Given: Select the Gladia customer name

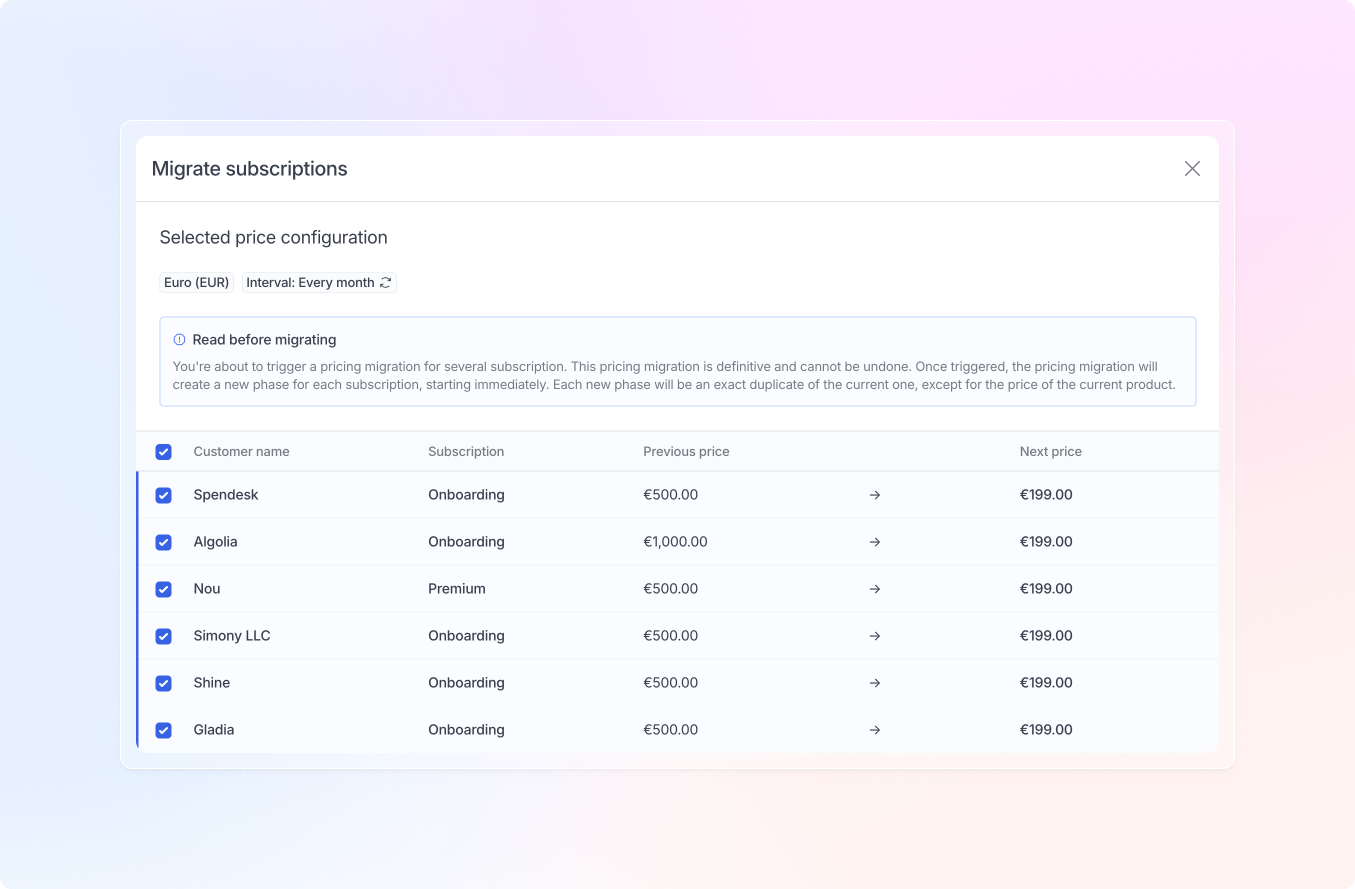Looking at the screenshot, I should click(x=214, y=730).
